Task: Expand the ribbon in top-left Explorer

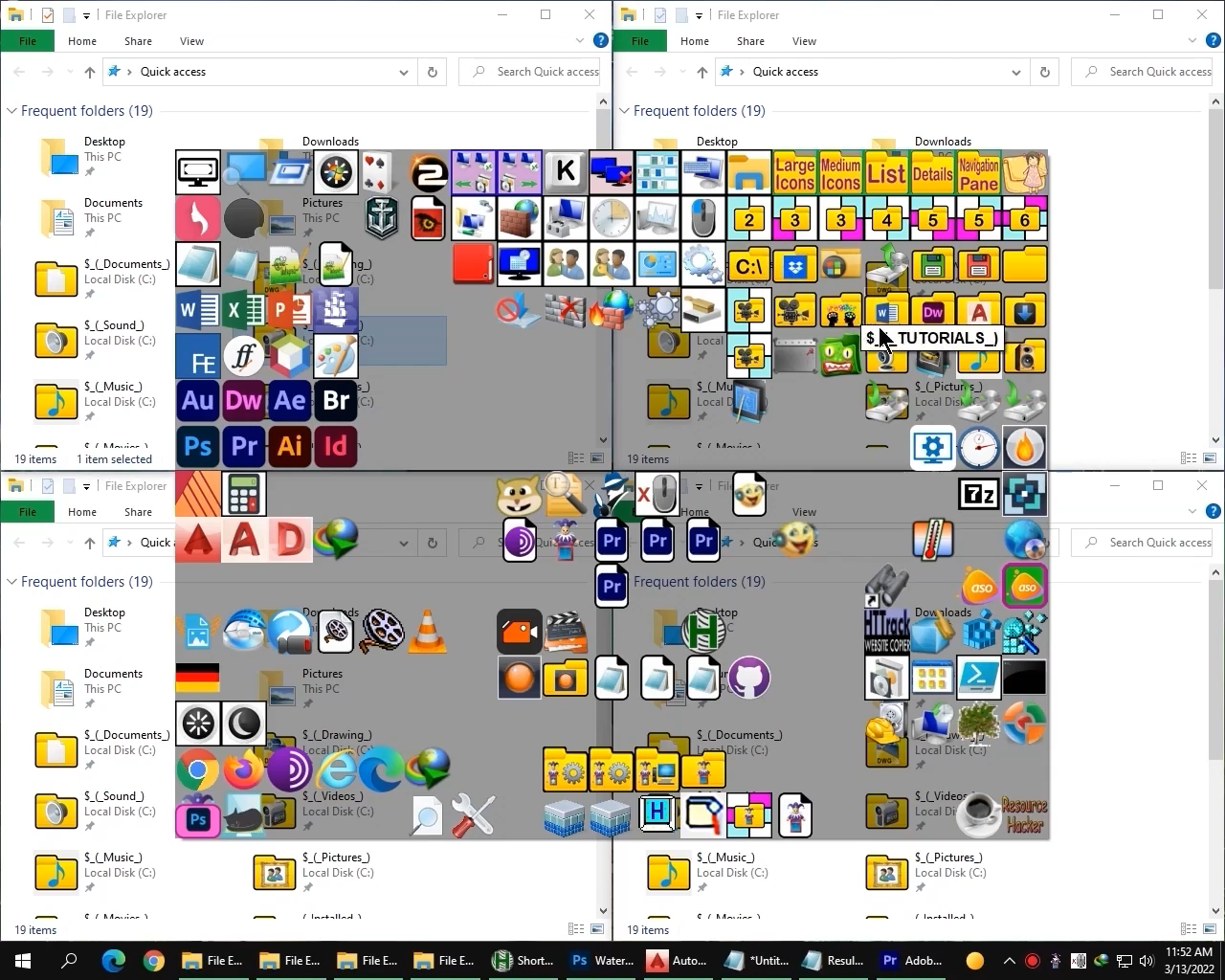Action: (580, 41)
